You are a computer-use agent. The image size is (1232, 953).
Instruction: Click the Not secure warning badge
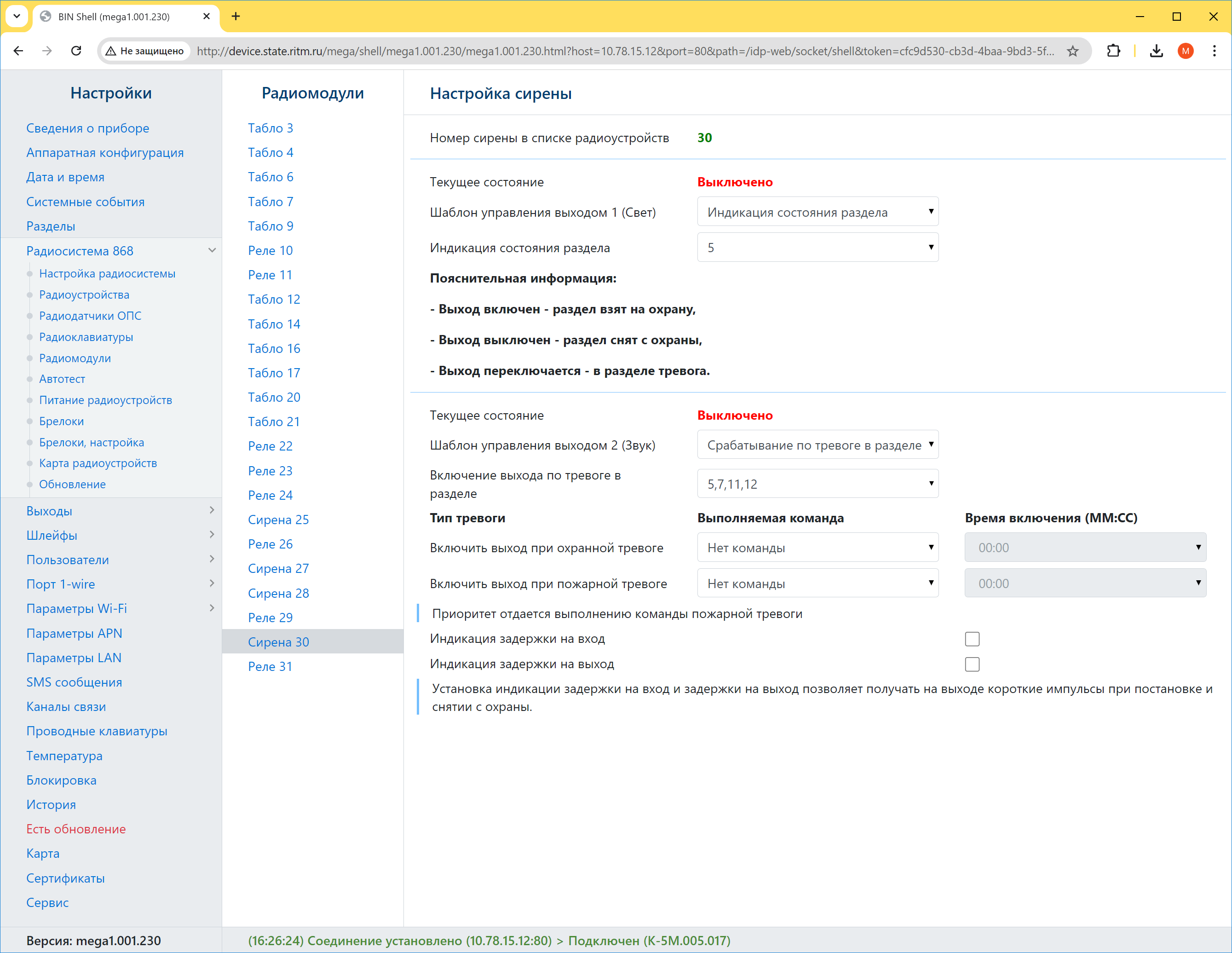click(x=145, y=51)
